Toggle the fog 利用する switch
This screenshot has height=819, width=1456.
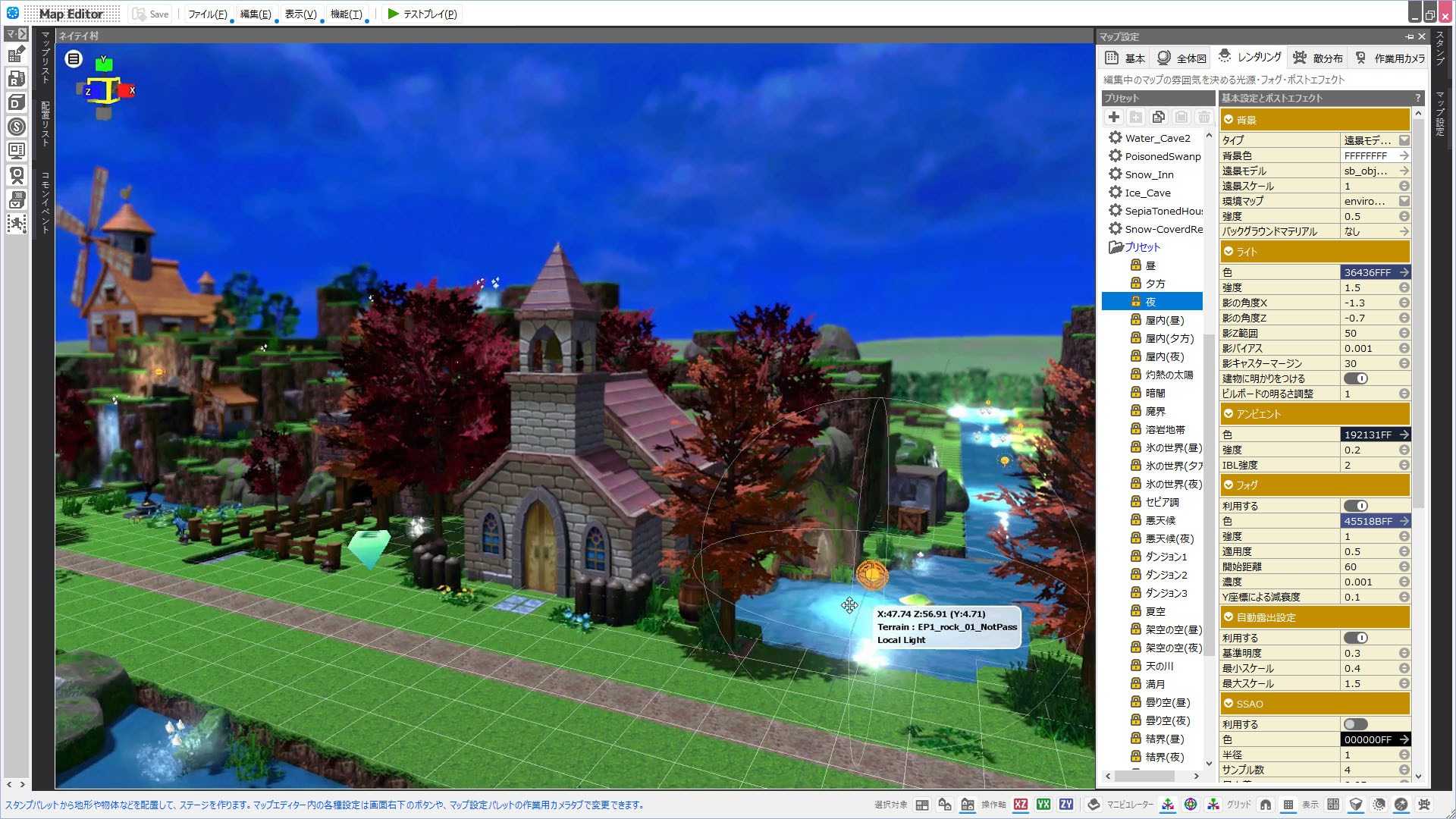tap(1355, 506)
